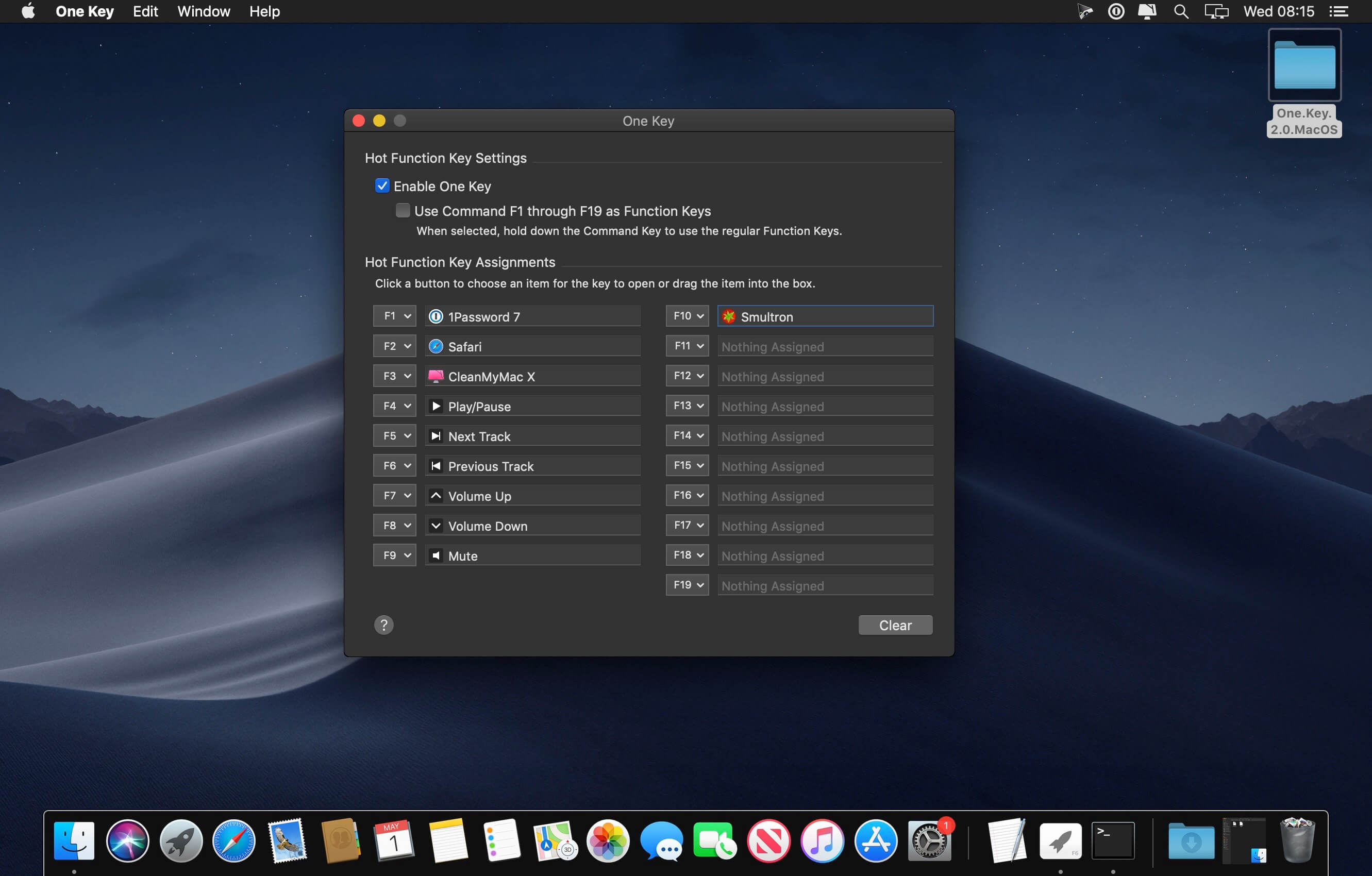Screen dimensions: 1372x876
Task: Open the Window menu
Action: (204, 11)
